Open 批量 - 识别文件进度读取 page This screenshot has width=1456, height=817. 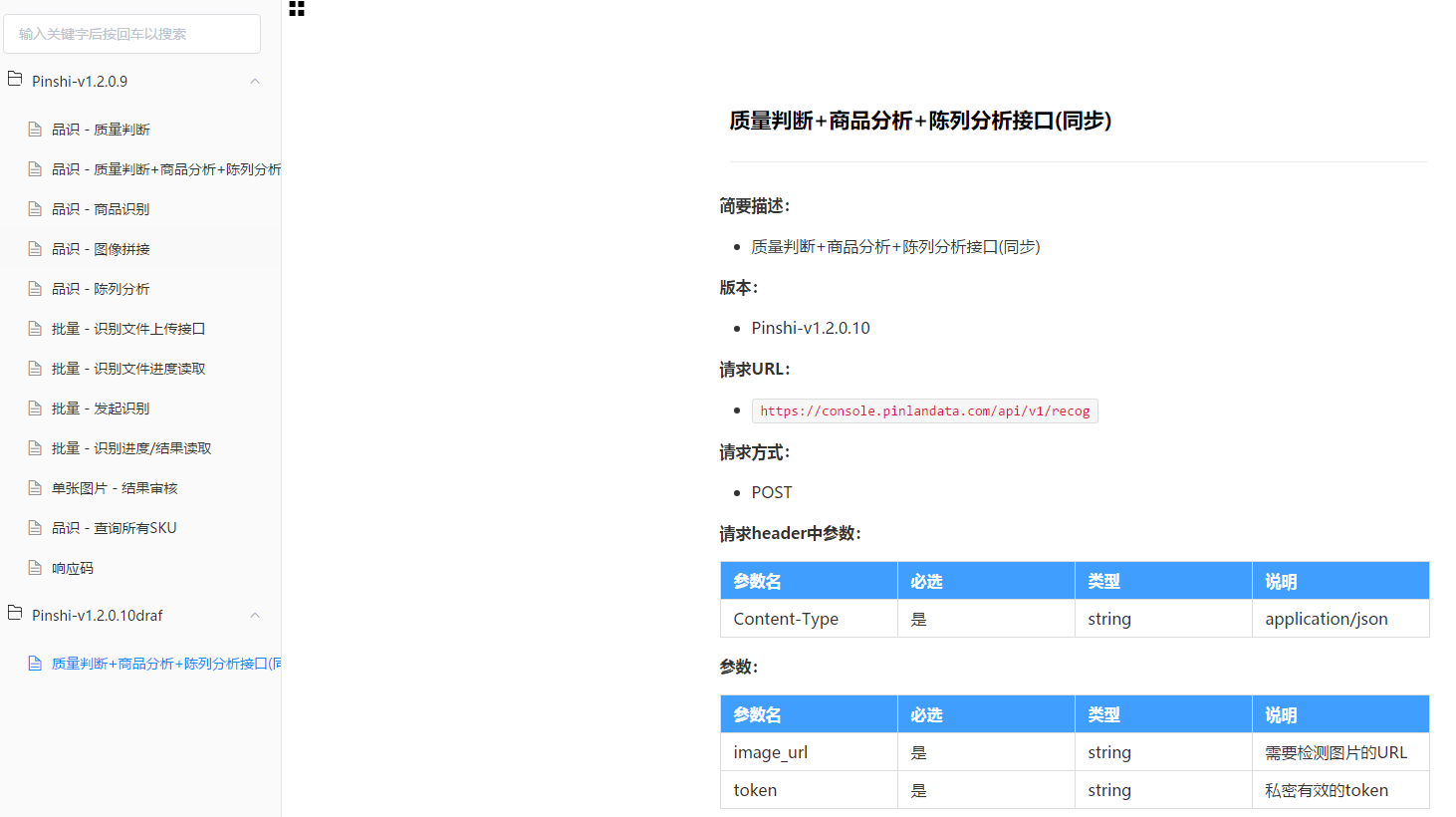click(x=128, y=369)
